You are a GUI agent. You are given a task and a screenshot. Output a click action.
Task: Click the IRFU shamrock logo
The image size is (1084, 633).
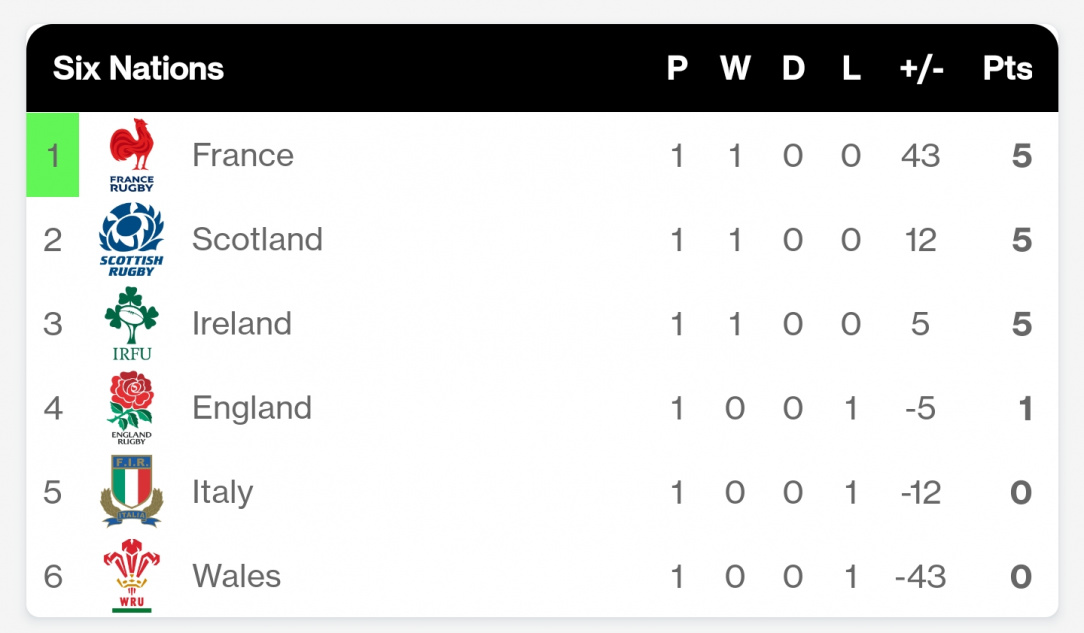click(x=131, y=323)
